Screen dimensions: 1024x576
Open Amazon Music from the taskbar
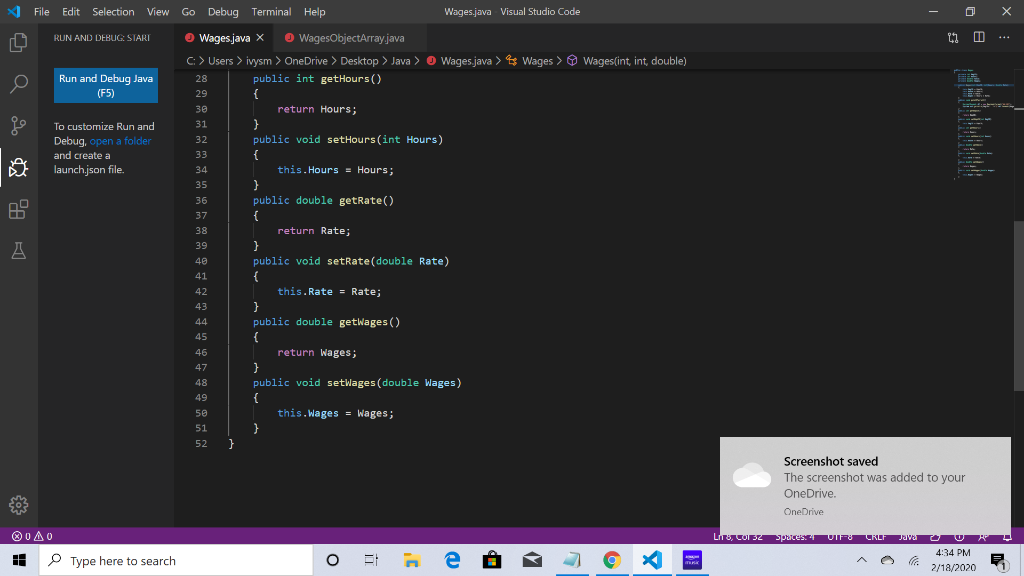tap(692, 560)
